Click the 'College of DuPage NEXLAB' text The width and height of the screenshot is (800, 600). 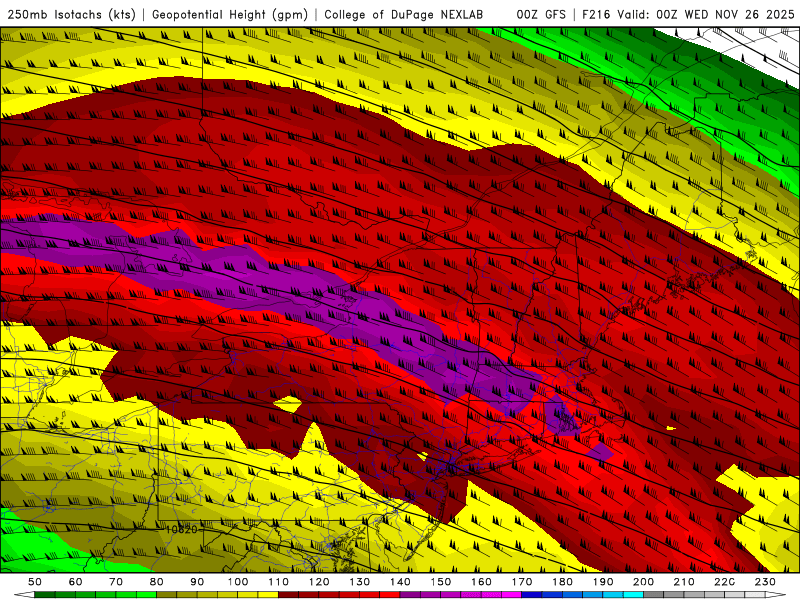[404, 15]
